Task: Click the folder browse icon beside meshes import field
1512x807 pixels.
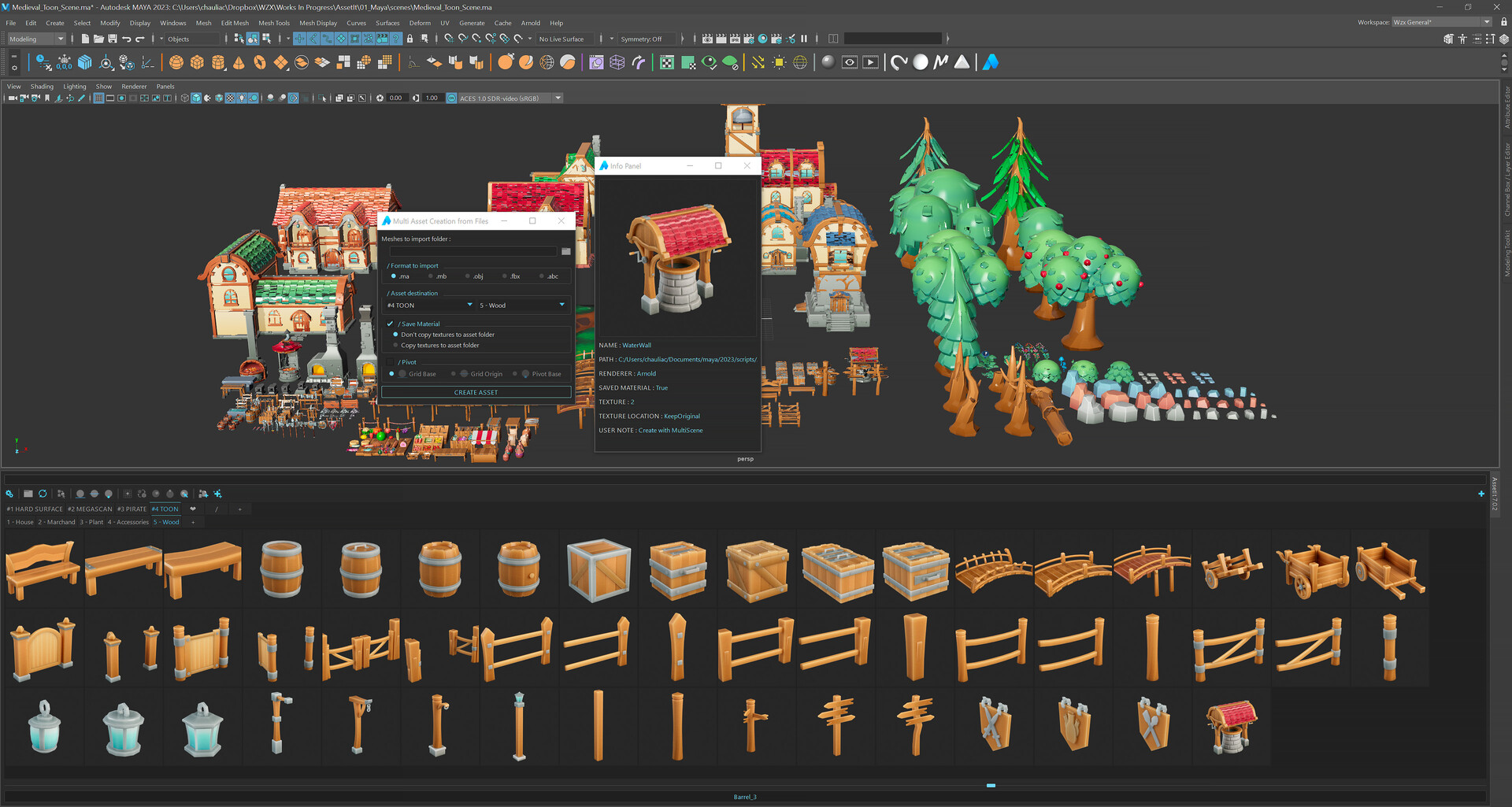Action: point(565,251)
